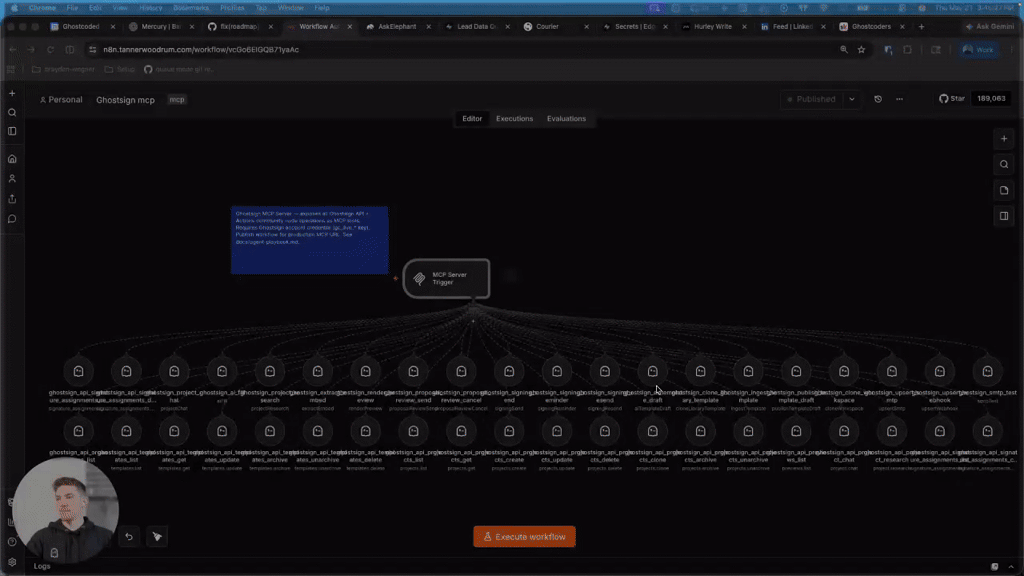Click Ask Gemini in Chrome

[989, 27]
